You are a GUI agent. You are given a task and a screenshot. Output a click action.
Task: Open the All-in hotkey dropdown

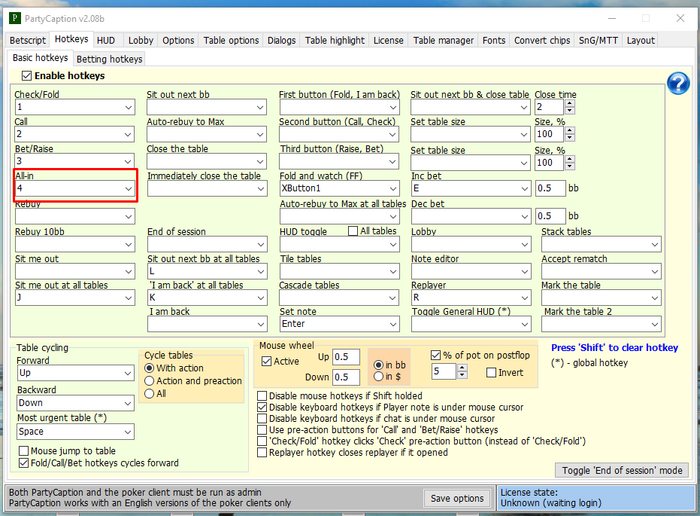pyautogui.click(x=75, y=188)
